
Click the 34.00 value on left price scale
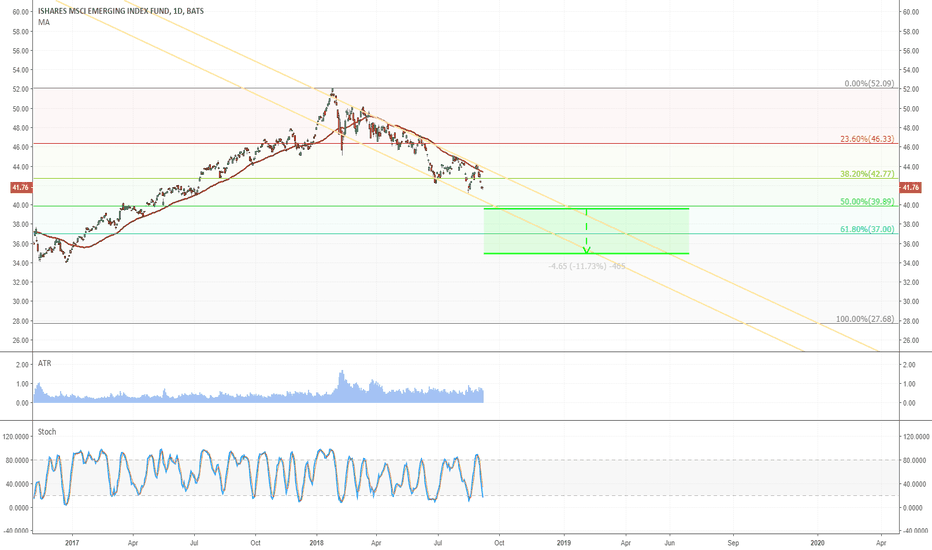pyautogui.click(x=21, y=263)
